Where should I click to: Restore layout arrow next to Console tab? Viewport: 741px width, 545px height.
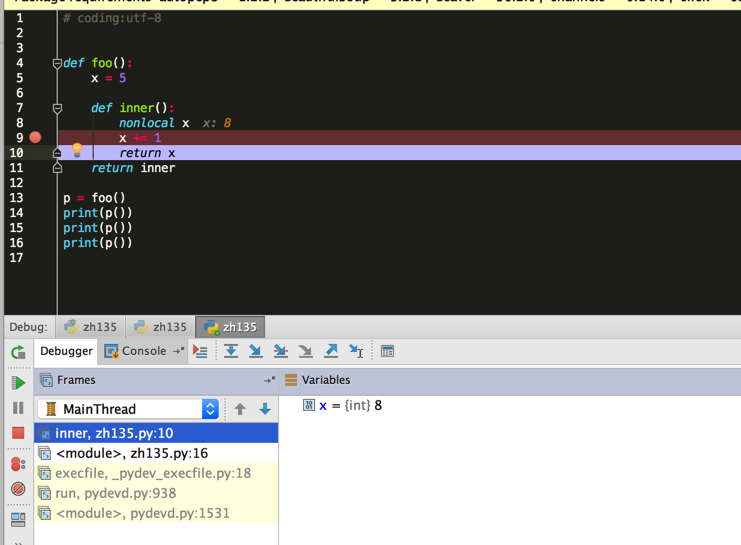click(x=178, y=351)
